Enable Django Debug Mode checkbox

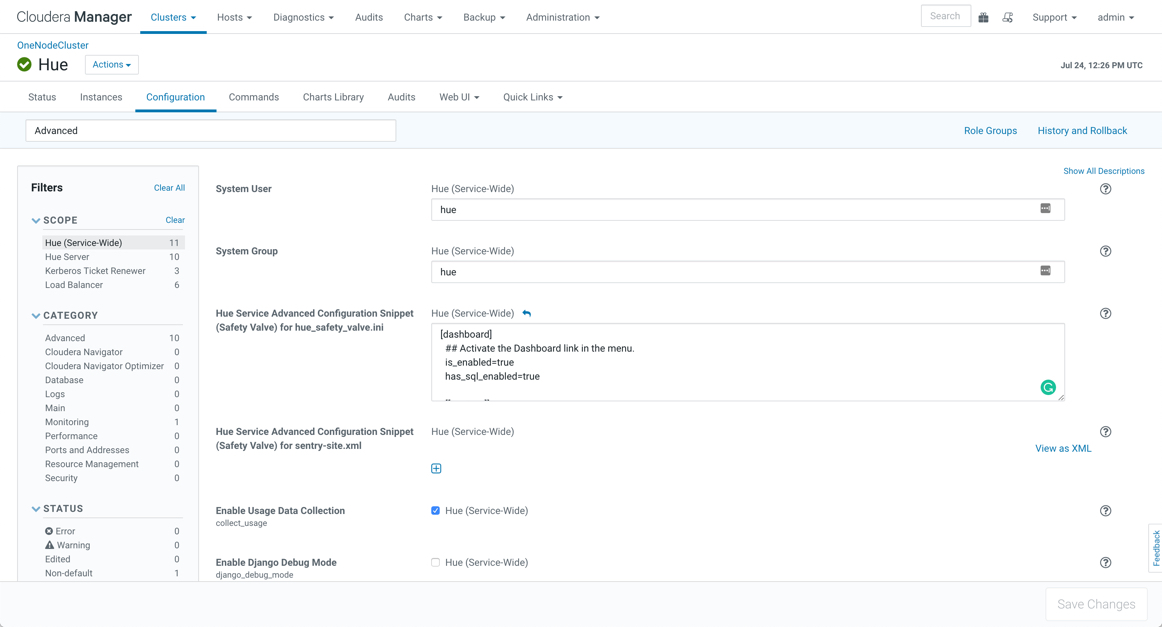point(436,563)
